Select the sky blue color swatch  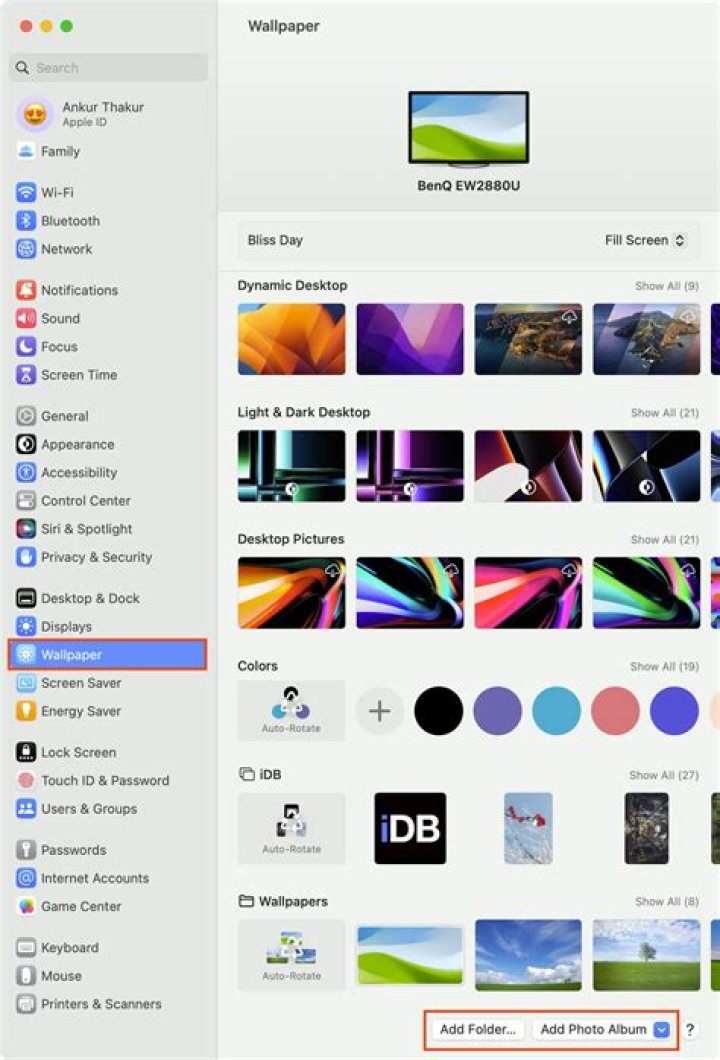556,711
